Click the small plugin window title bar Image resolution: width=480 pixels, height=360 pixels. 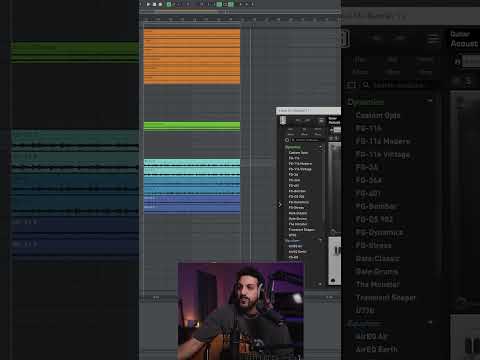[x=308, y=110]
